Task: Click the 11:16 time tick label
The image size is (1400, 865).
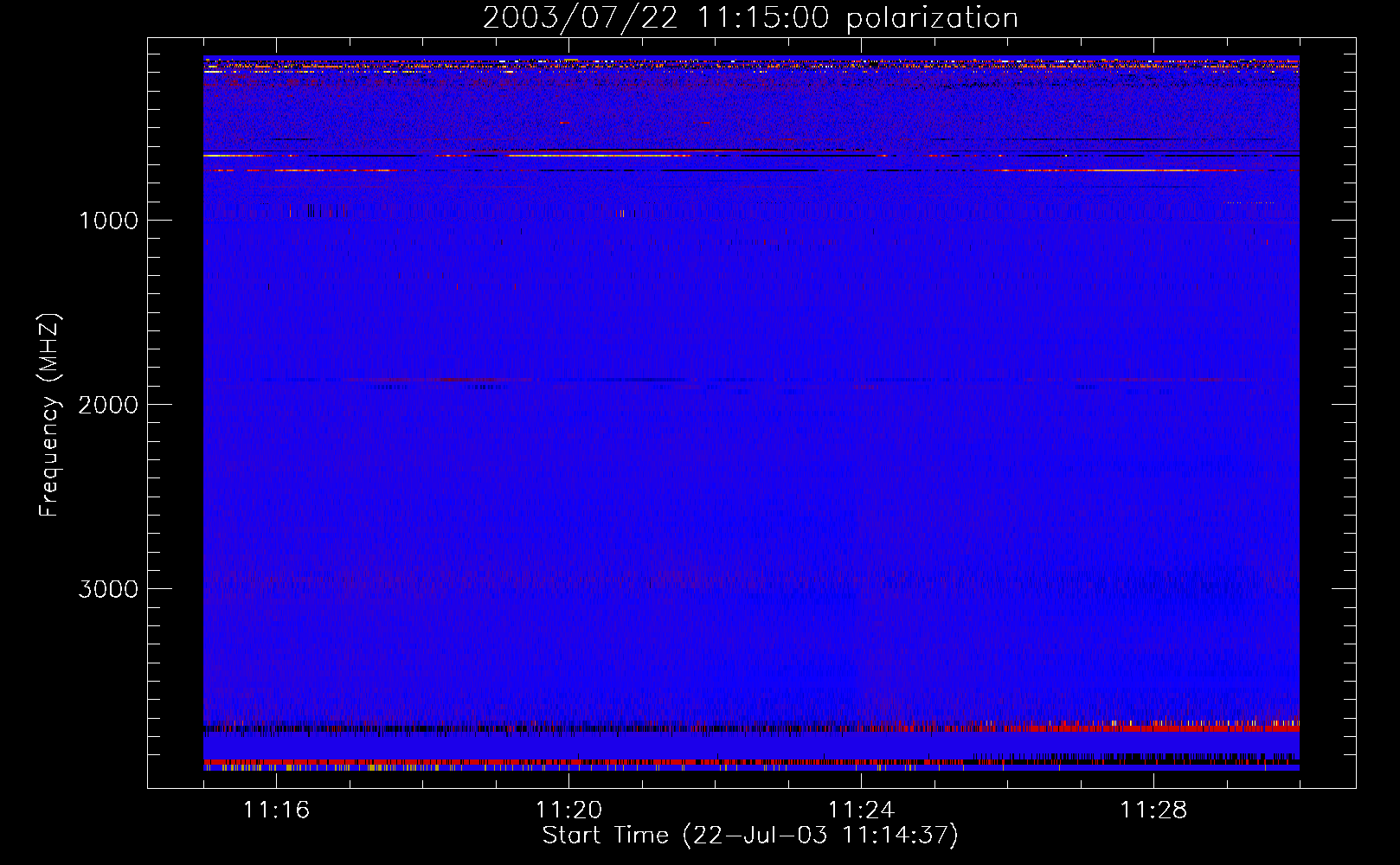Action: 276,810
